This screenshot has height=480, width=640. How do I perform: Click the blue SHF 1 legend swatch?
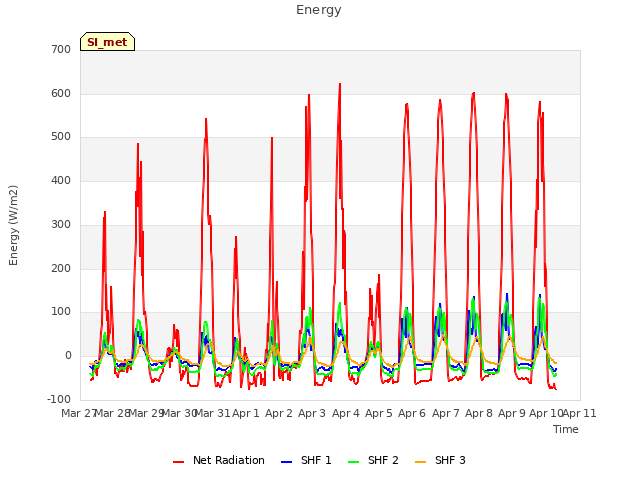[287, 462]
